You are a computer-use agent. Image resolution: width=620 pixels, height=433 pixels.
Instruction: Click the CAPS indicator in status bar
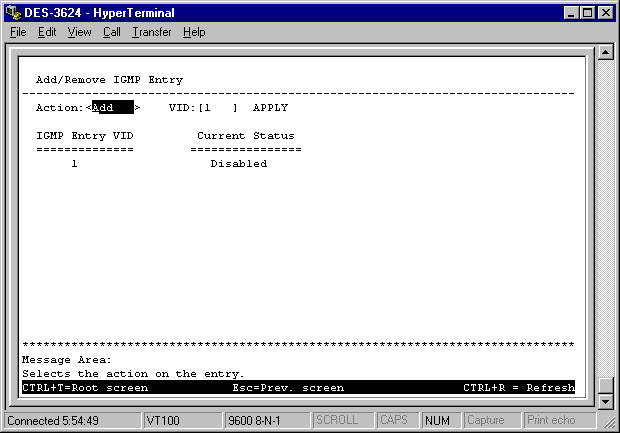[x=394, y=421]
